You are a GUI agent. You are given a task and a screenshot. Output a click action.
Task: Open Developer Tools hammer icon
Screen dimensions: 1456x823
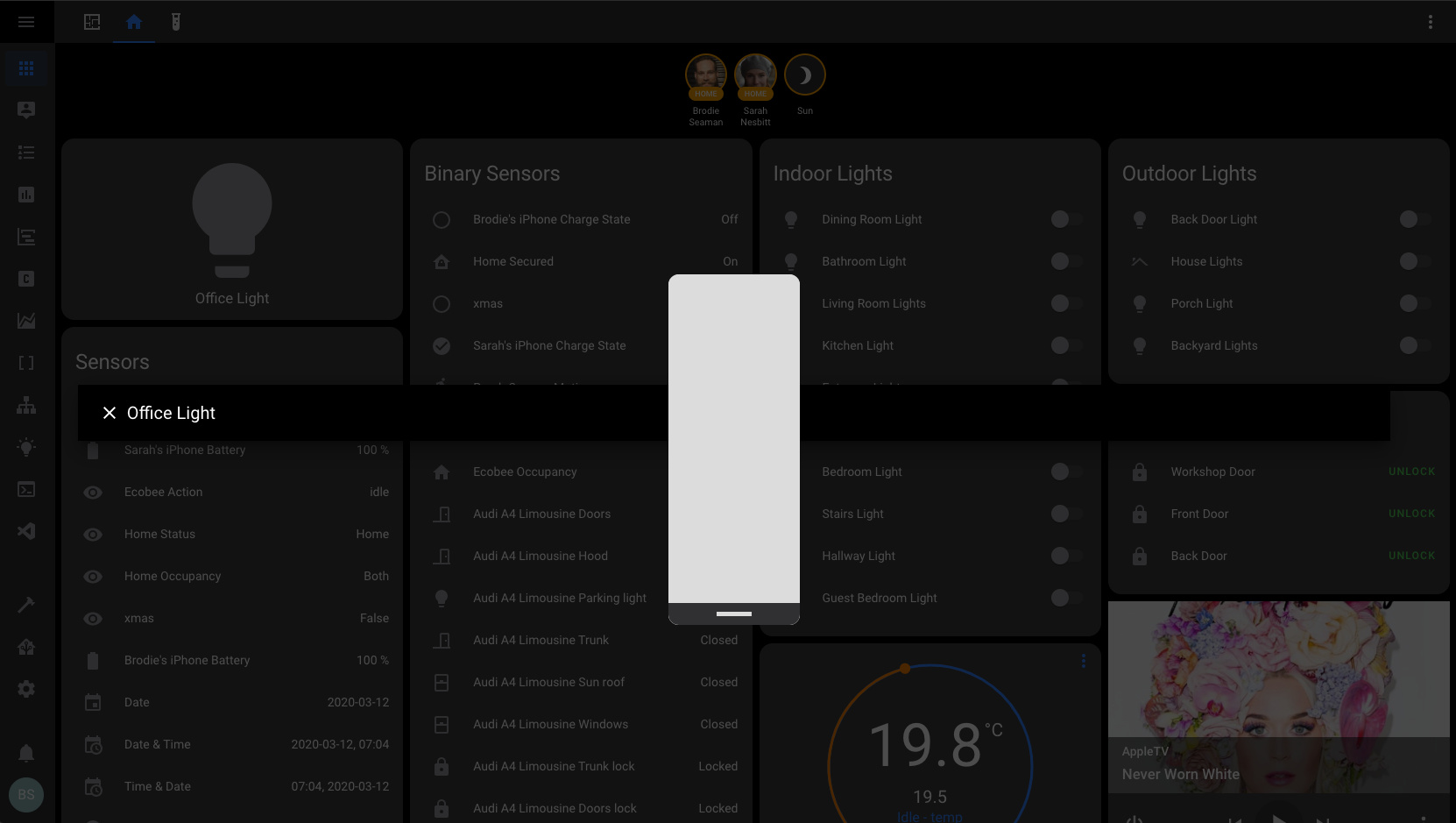click(26, 605)
